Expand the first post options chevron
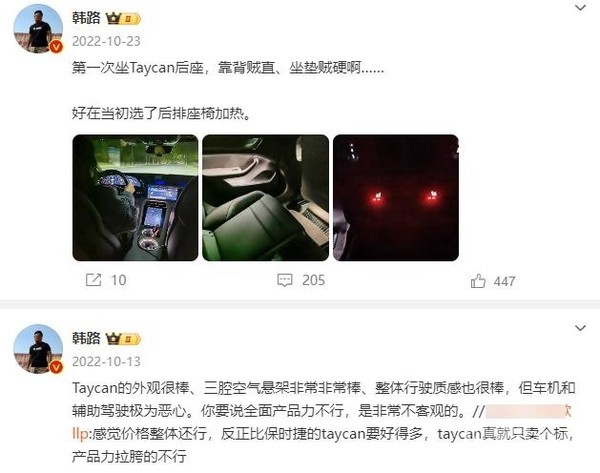Viewport: 600px width, 473px height. coord(580,8)
